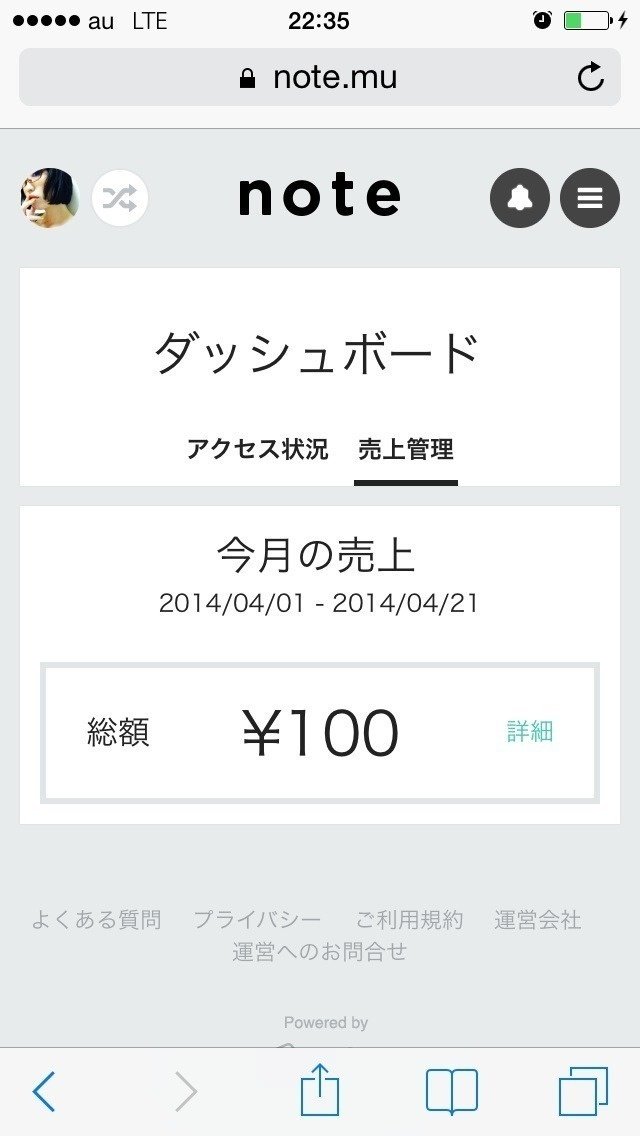
Task: Share the page using the share icon
Action: click(320, 1090)
